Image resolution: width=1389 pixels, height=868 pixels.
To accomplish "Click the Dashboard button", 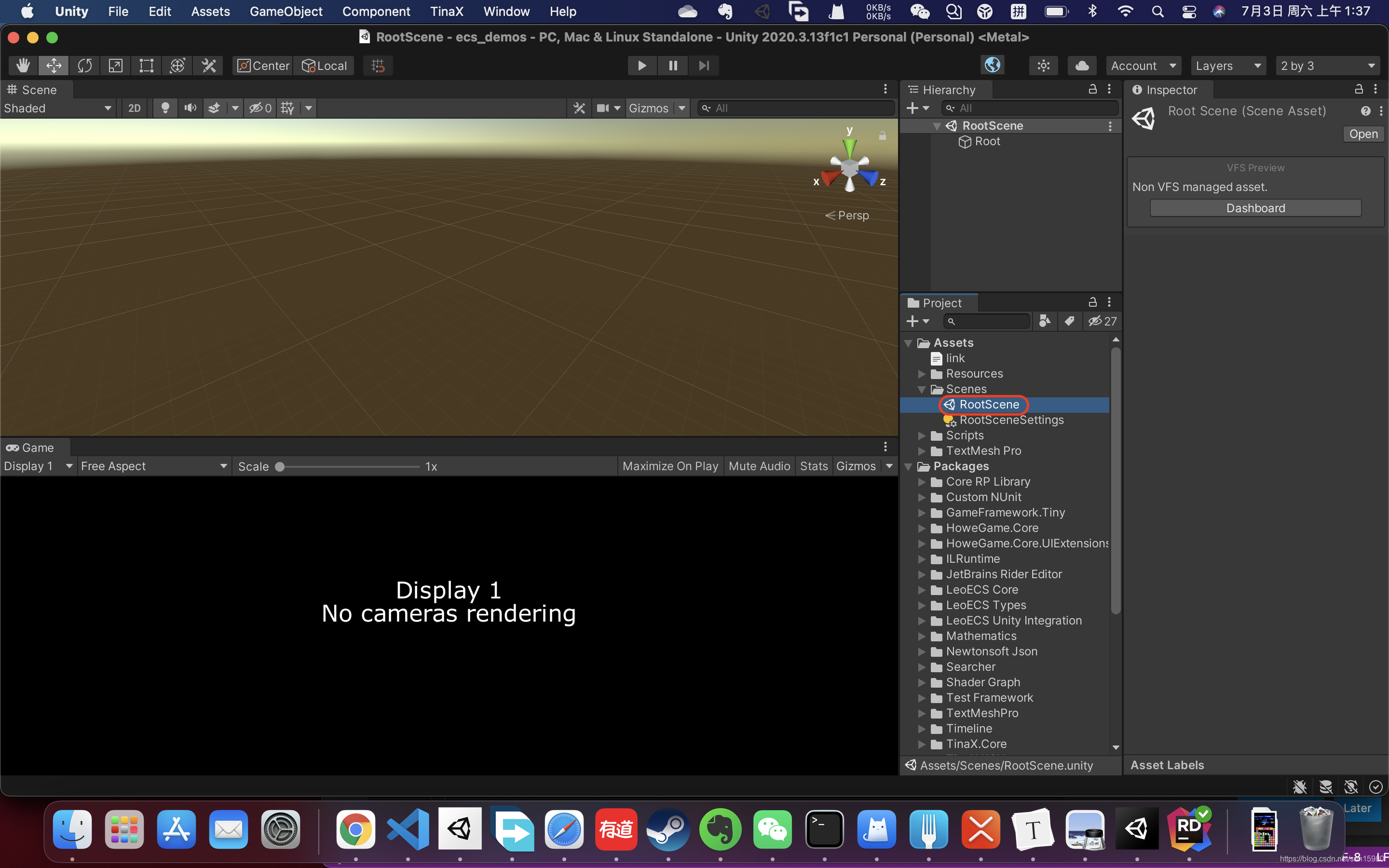I will pyautogui.click(x=1255, y=208).
